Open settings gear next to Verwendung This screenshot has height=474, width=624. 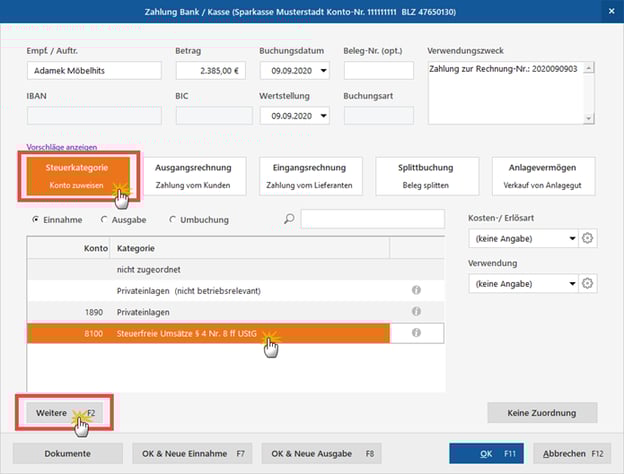(588, 284)
